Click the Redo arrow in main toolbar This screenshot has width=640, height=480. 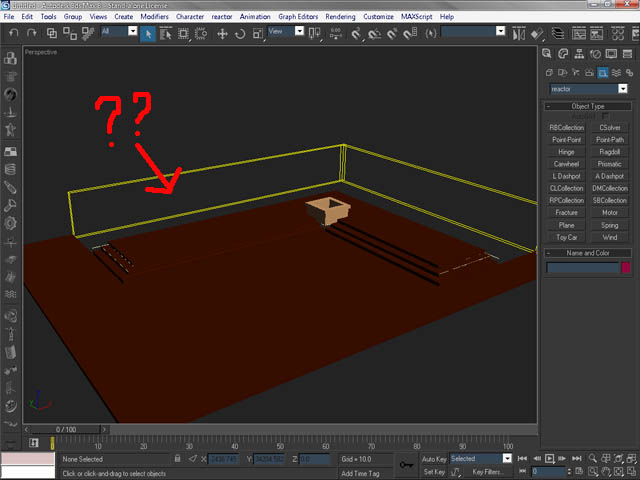click(31, 33)
